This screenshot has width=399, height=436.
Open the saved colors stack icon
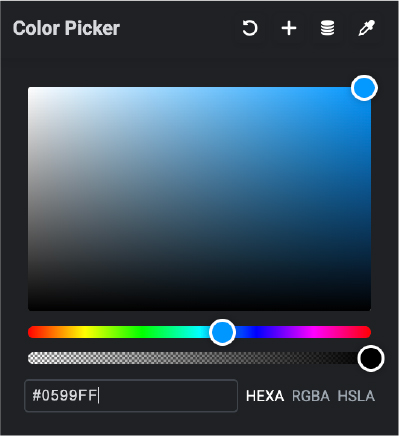pyautogui.click(x=327, y=28)
